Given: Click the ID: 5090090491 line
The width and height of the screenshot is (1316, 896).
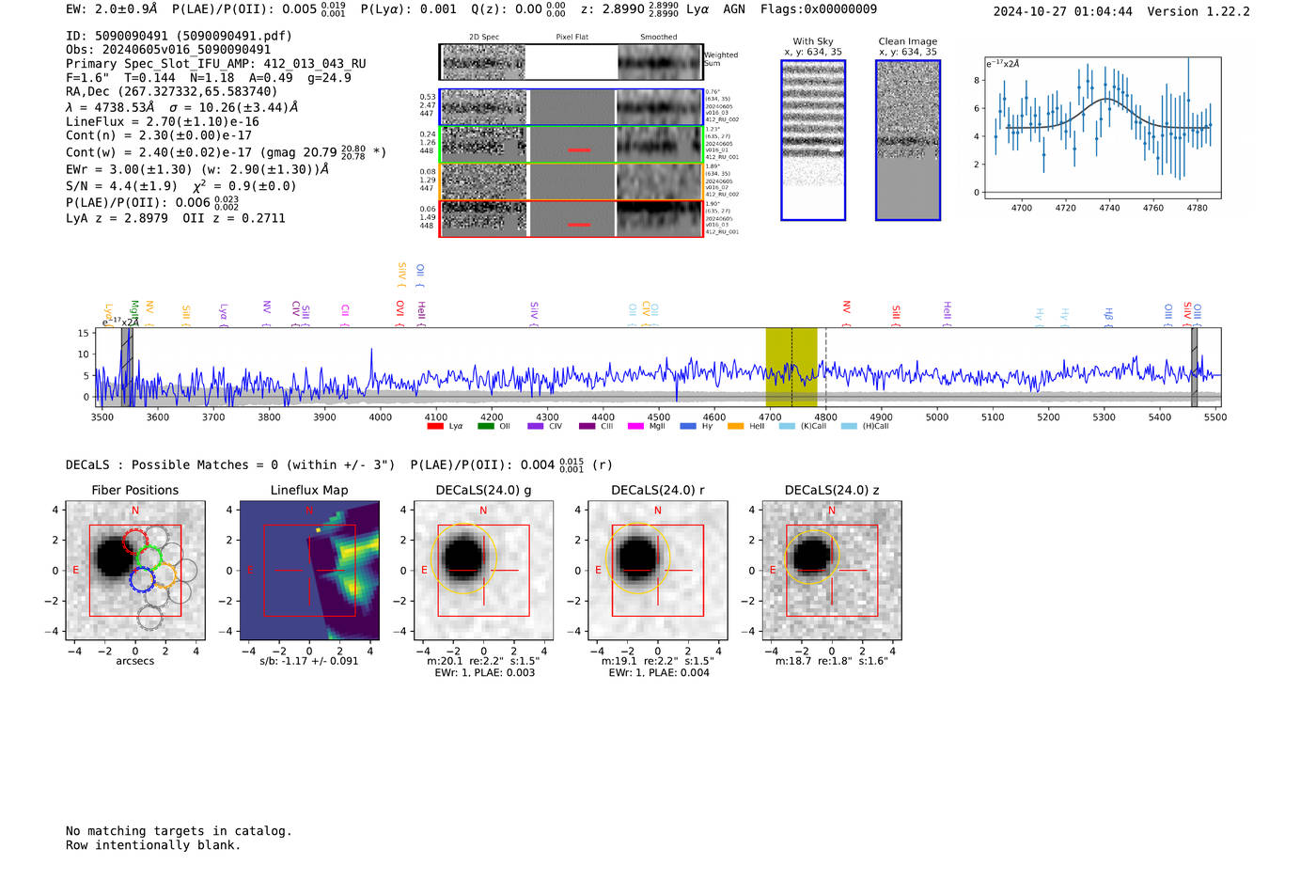Looking at the screenshot, I should click(179, 36).
